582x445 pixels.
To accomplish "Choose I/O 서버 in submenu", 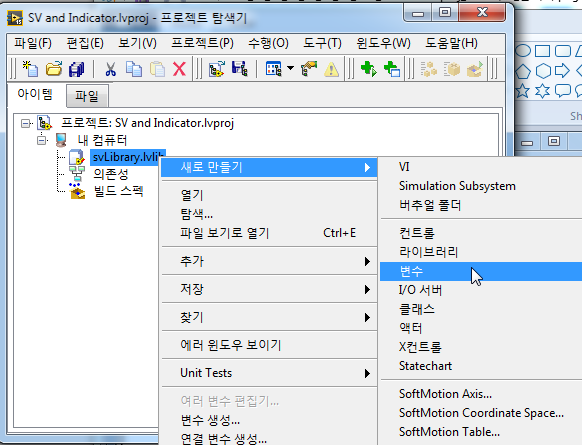I will coord(481,290).
